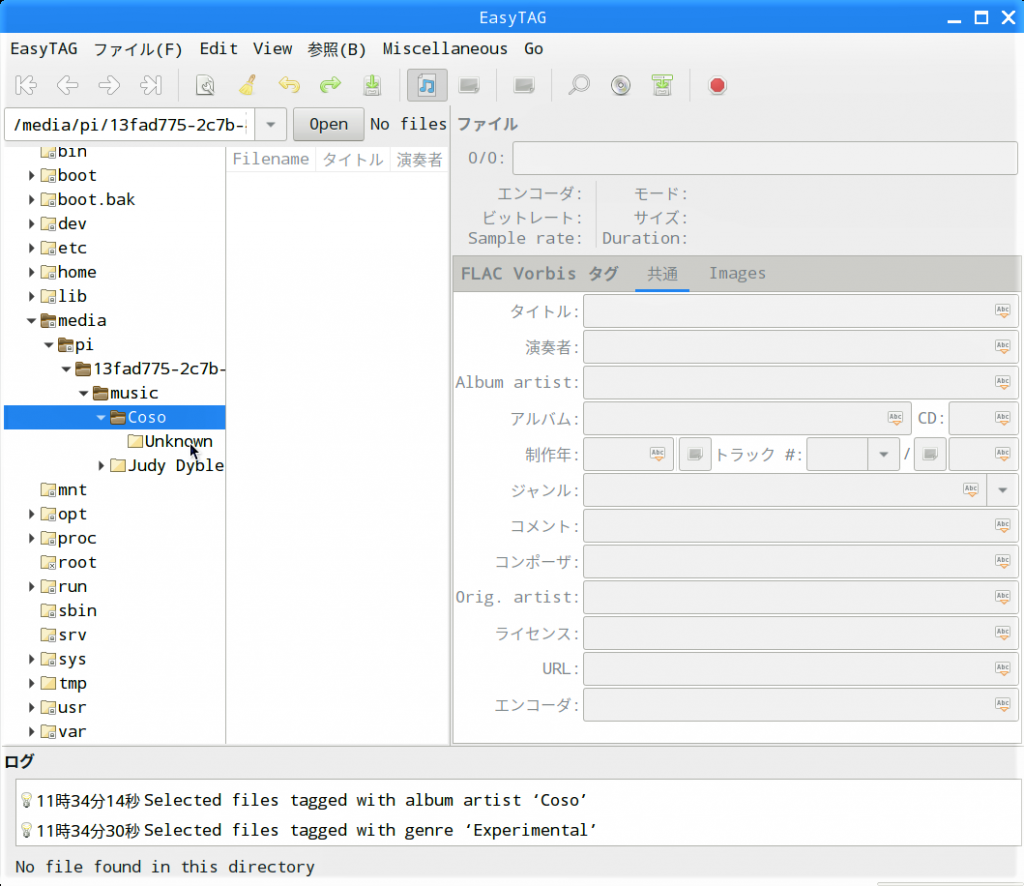Open the genre dropdown arrow

[x=1002, y=490]
